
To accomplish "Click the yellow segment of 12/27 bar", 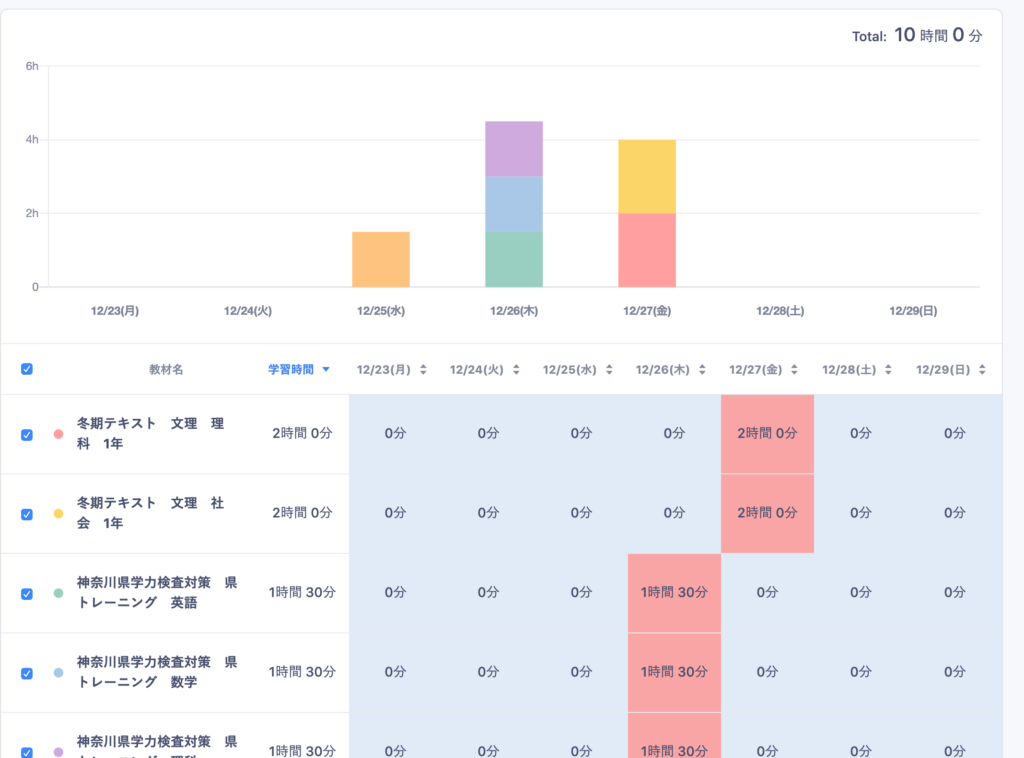I will (x=647, y=176).
